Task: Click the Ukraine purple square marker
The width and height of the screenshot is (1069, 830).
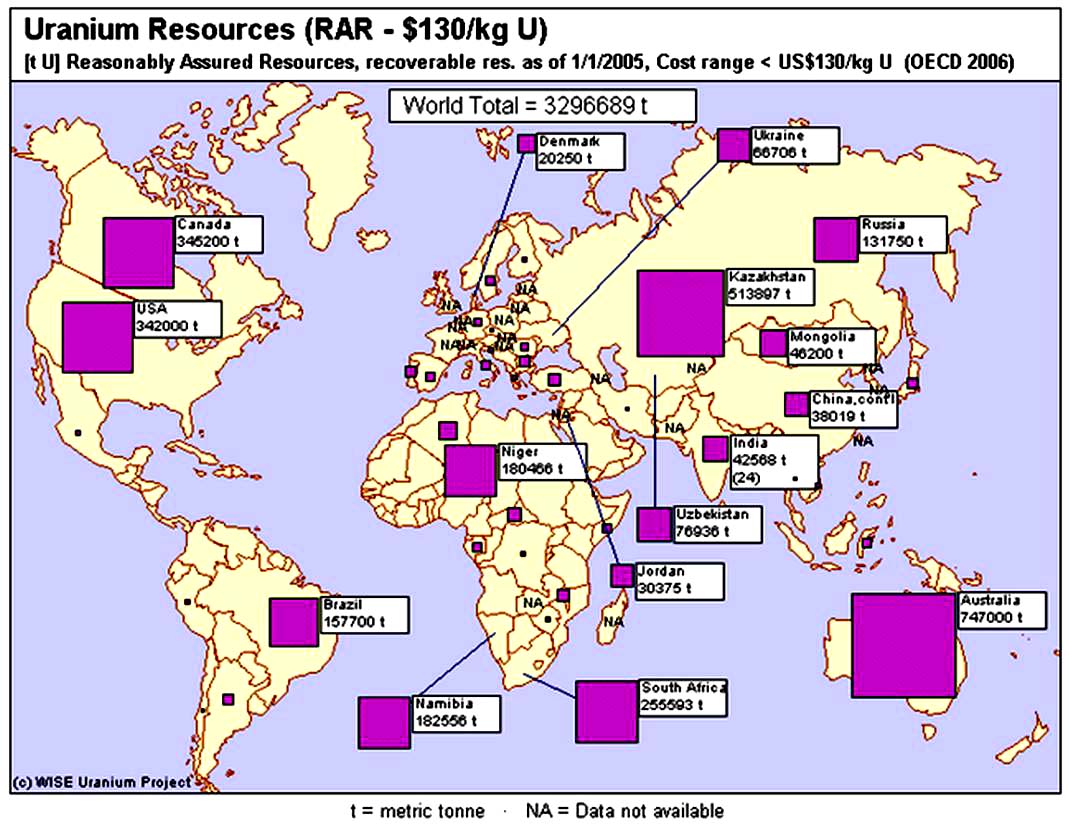Action: (733, 145)
